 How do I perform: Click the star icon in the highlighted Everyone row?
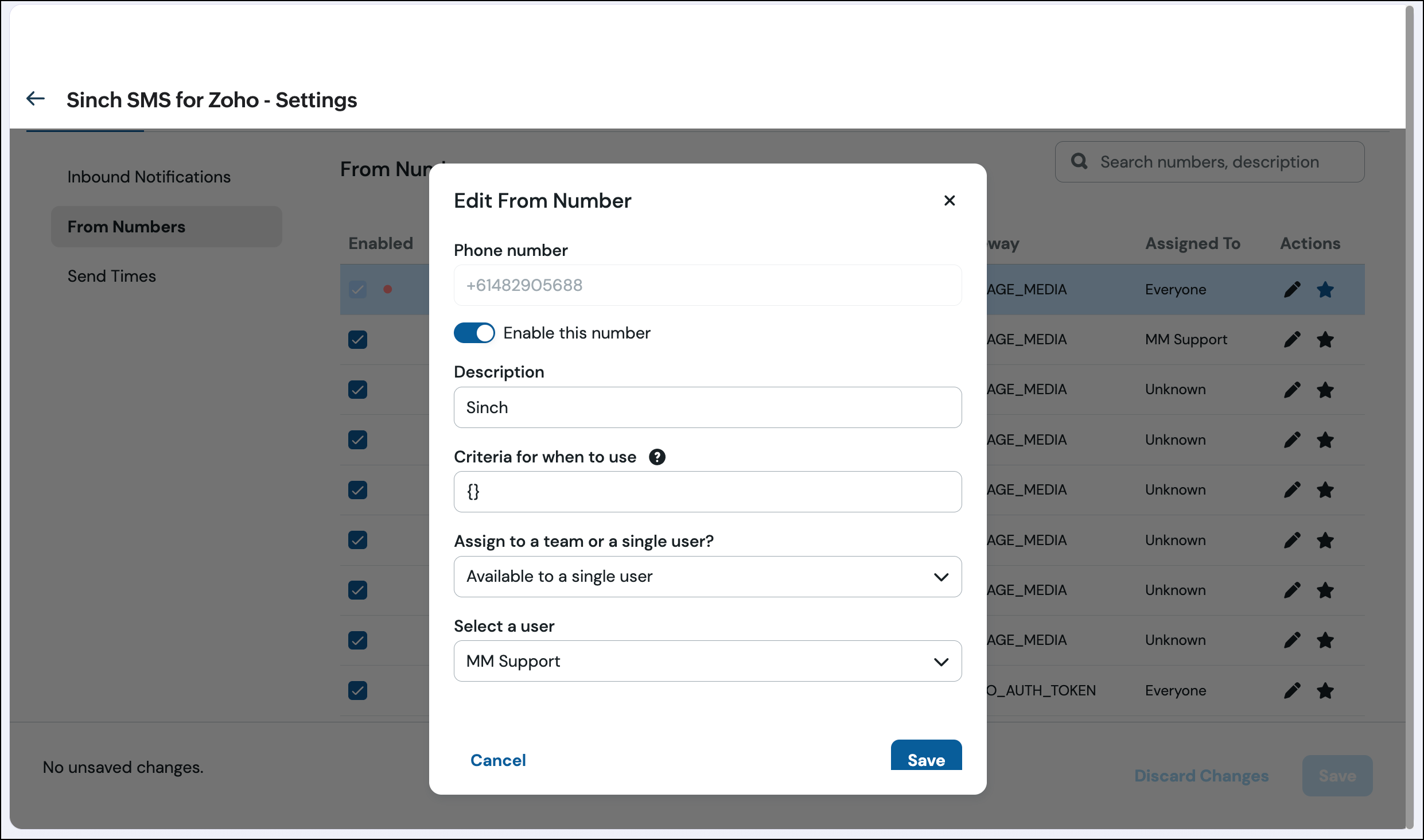[x=1325, y=290]
